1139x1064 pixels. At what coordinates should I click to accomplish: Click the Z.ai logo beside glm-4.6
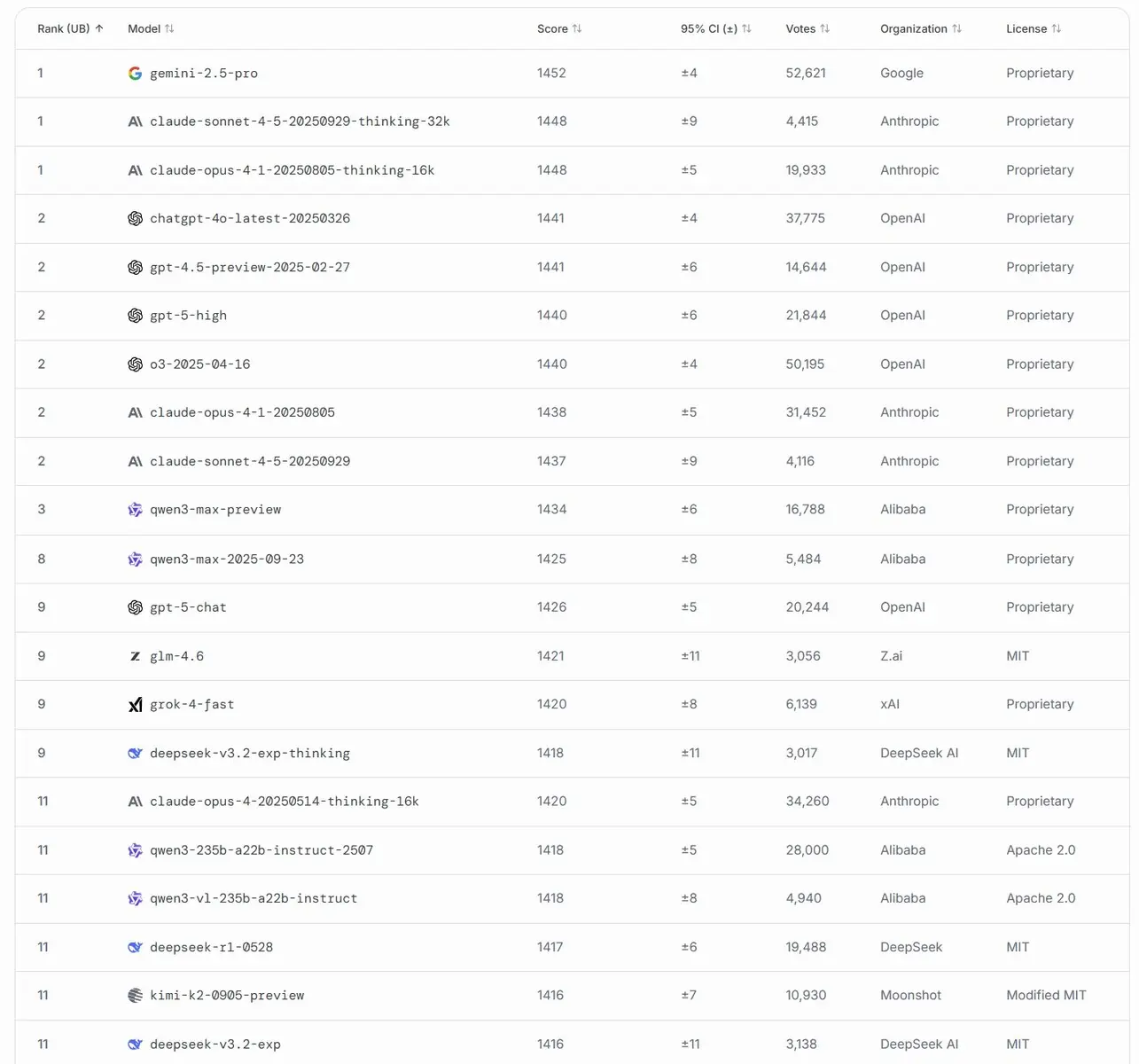pos(135,656)
